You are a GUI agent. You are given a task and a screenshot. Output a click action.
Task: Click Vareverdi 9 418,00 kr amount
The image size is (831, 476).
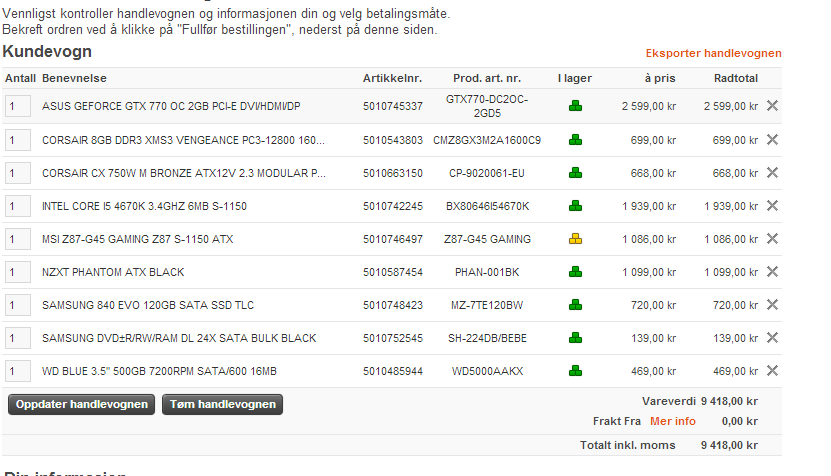(x=729, y=401)
